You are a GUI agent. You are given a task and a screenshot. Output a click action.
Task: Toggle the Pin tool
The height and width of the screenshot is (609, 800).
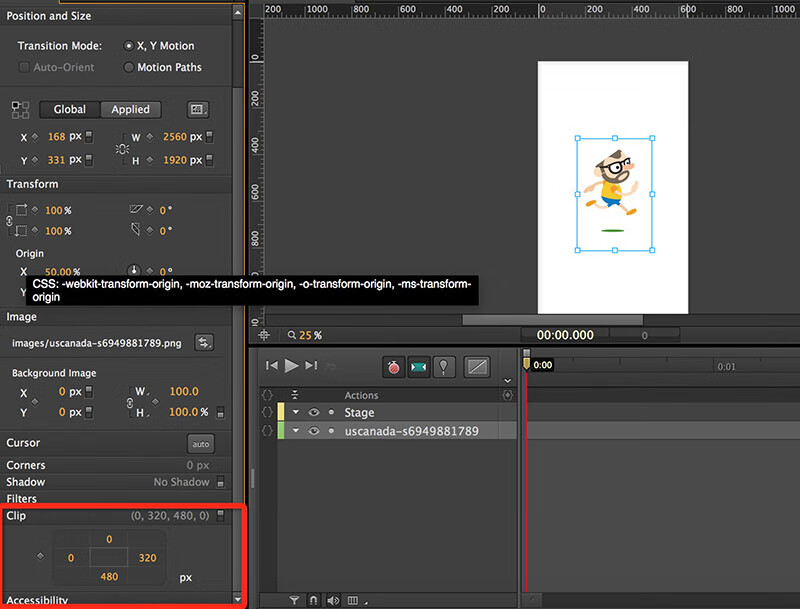click(x=443, y=367)
